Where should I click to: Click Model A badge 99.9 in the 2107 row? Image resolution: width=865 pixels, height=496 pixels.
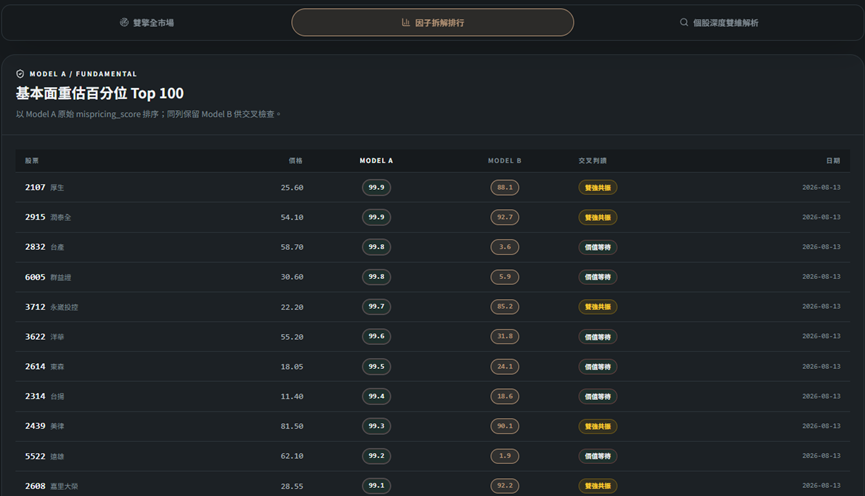[376, 188]
